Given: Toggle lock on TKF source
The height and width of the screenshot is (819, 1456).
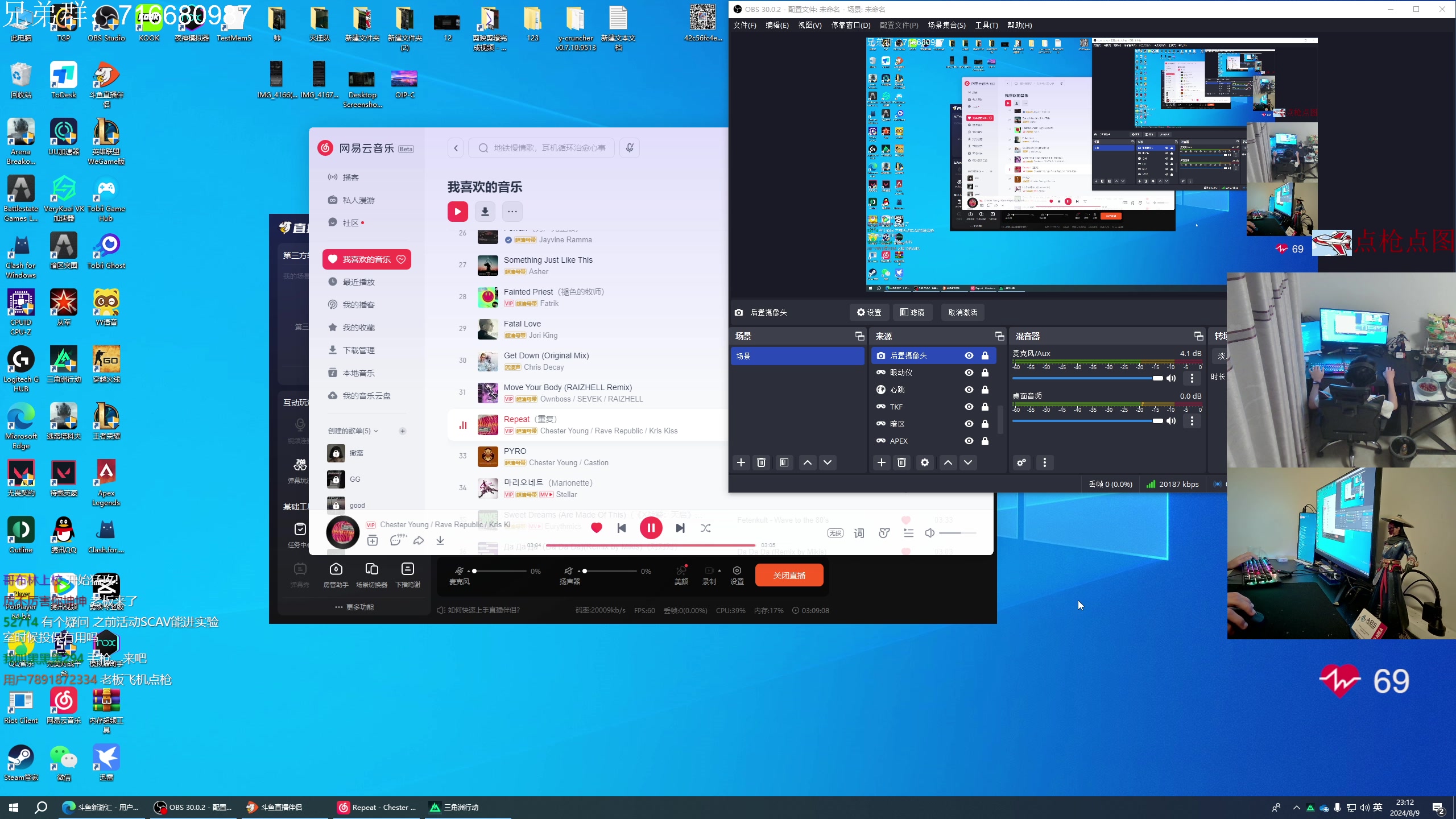Looking at the screenshot, I should [x=985, y=407].
